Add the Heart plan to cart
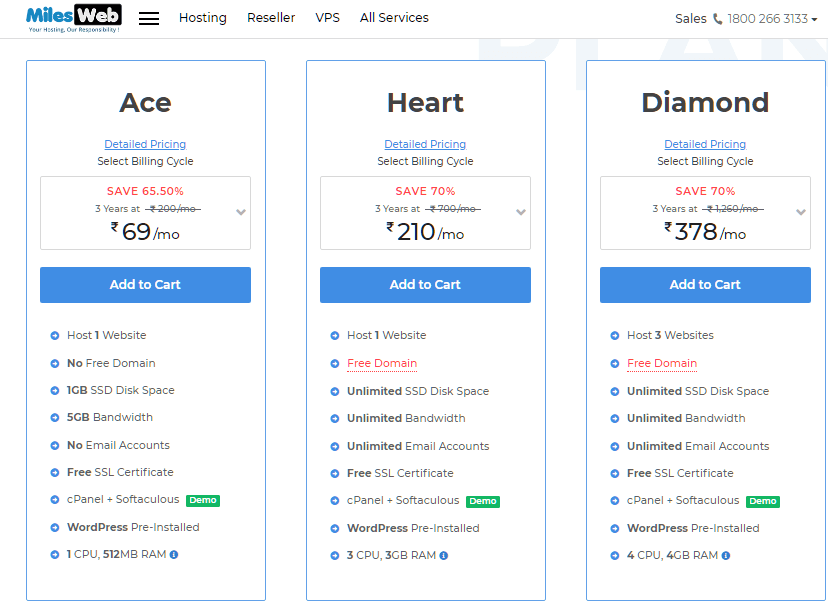This screenshot has width=828, height=604. 425,285
